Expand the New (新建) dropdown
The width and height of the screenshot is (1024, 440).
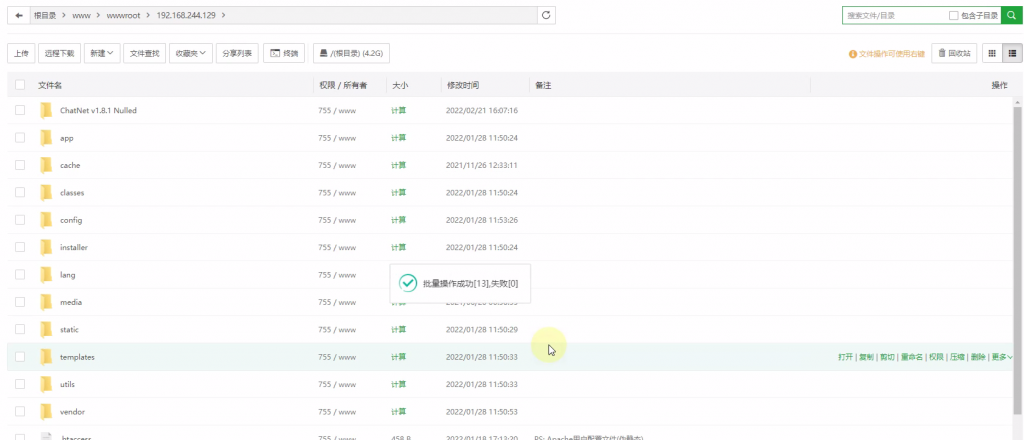click(x=102, y=53)
